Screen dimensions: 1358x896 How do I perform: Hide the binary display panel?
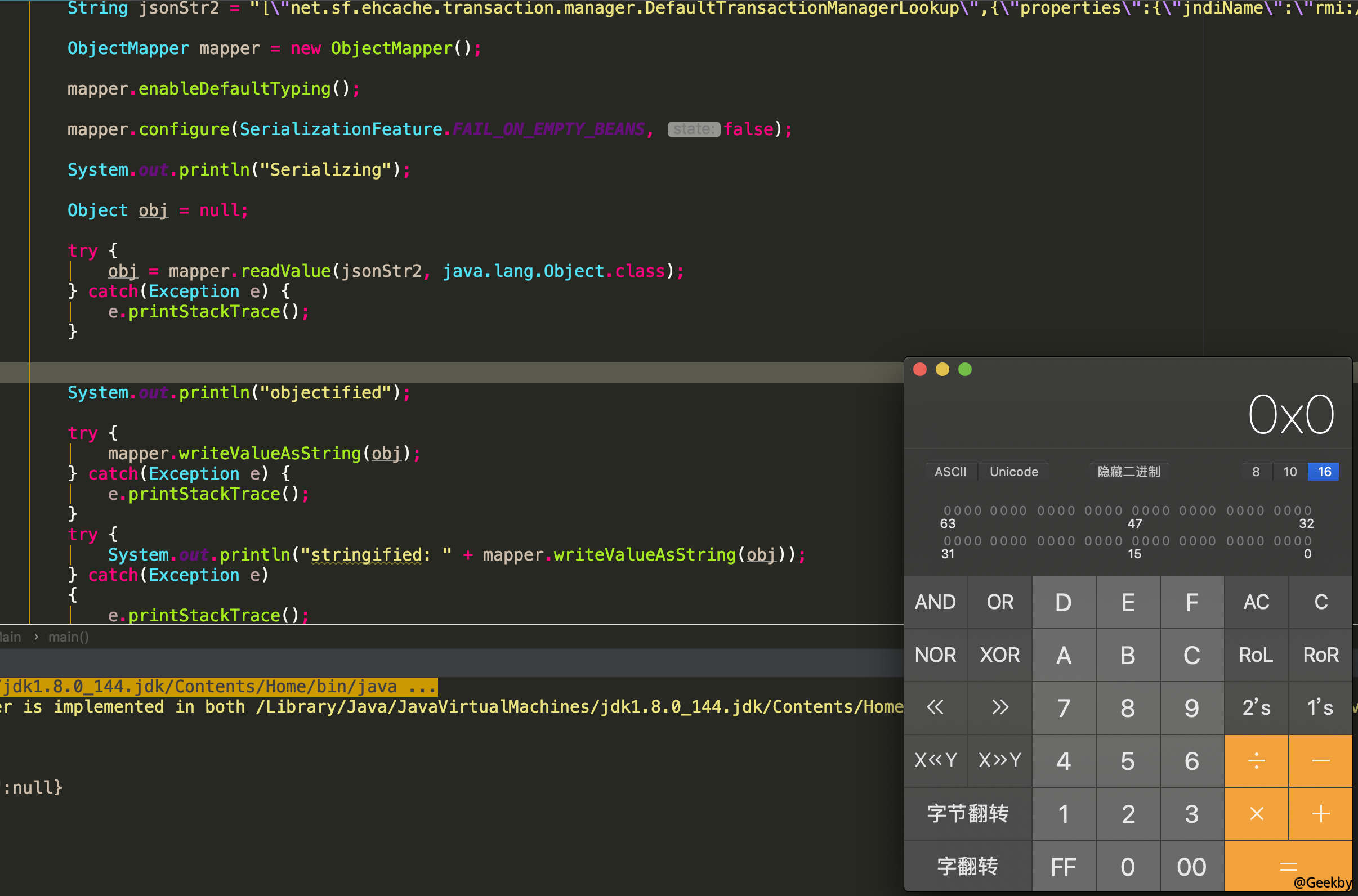pos(1128,472)
